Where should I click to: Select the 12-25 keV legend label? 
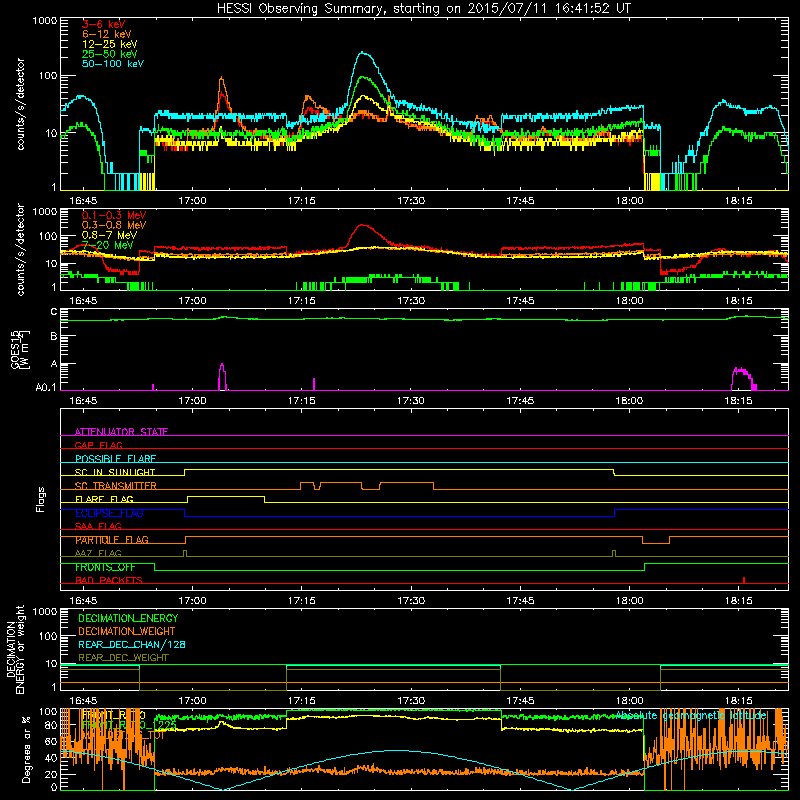110,44
